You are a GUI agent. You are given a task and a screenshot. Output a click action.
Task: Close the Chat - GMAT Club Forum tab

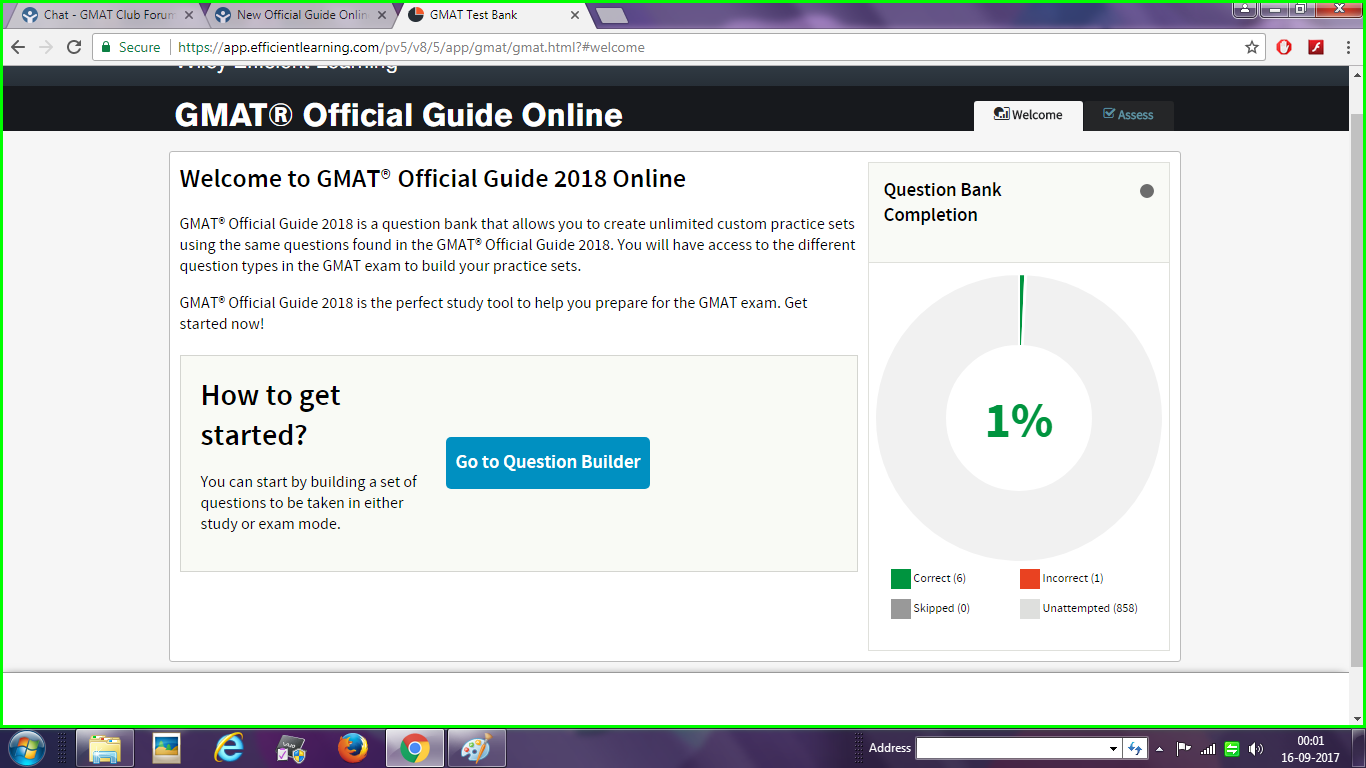click(188, 15)
